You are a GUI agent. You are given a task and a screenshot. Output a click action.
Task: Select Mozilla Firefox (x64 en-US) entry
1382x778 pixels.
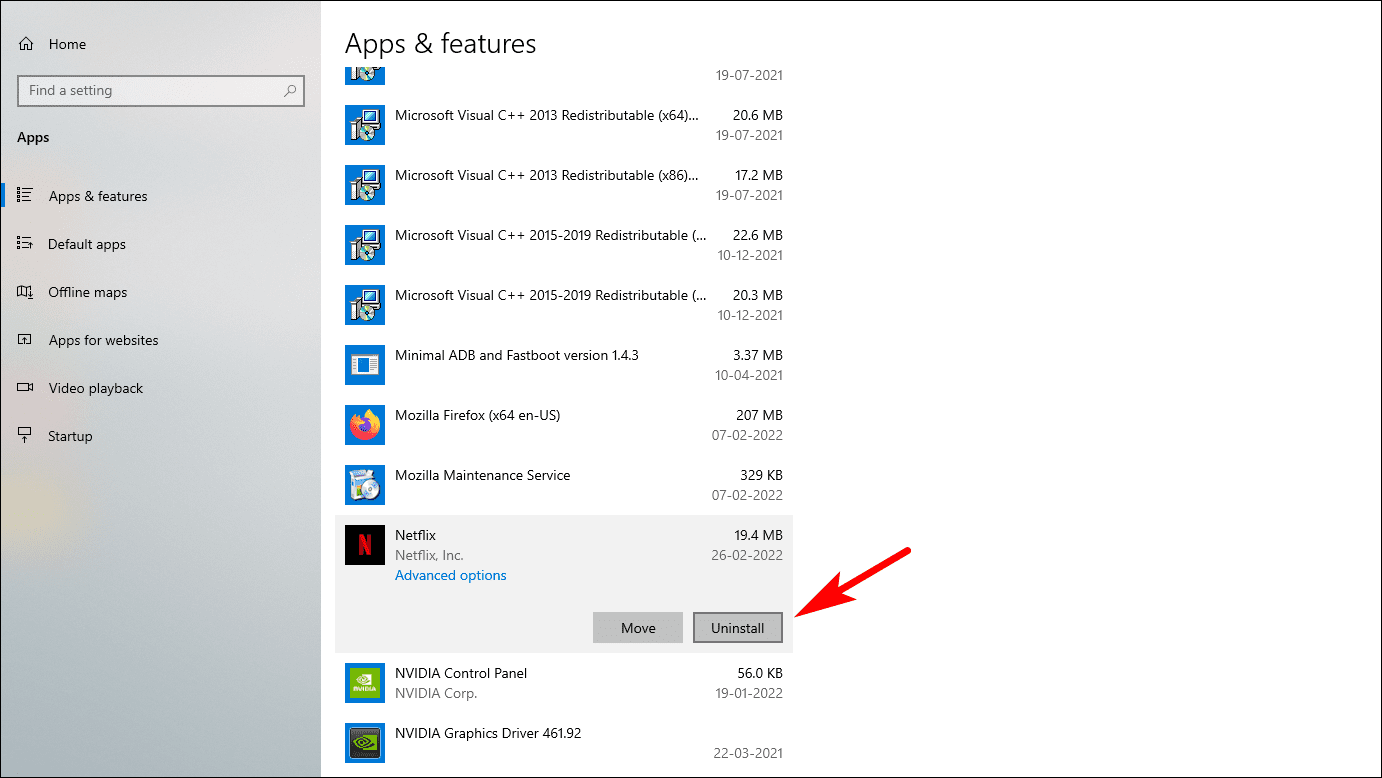click(564, 425)
